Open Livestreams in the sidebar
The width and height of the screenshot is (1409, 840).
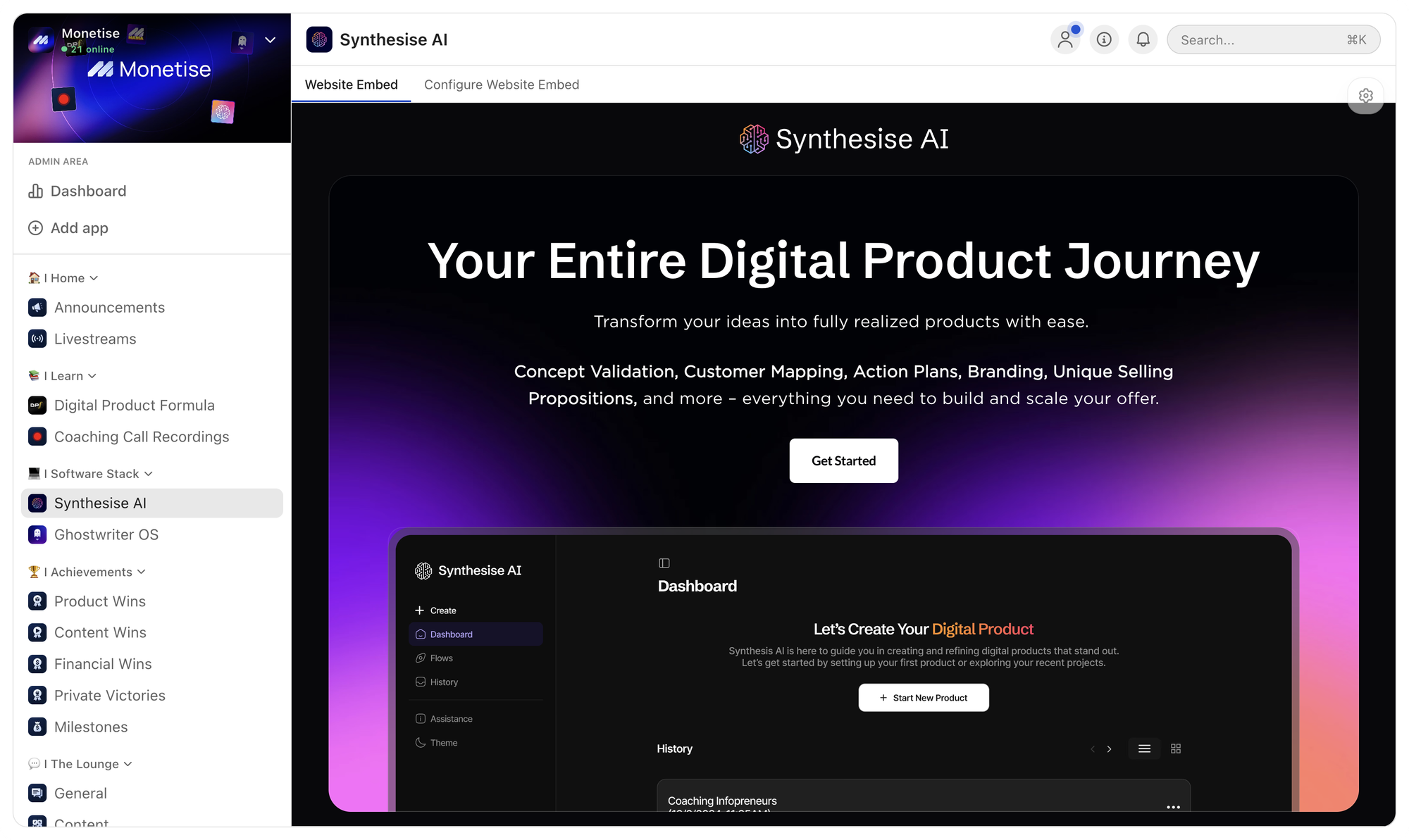(x=95, y=339)
